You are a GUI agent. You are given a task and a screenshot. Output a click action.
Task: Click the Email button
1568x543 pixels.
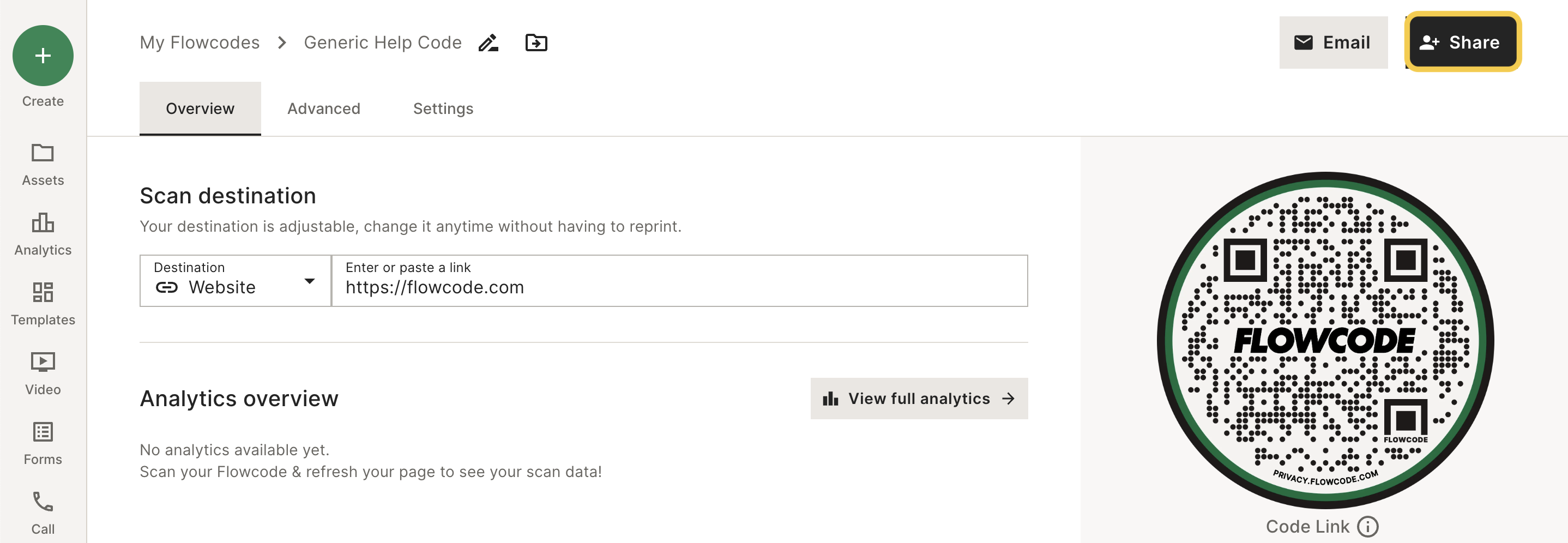[1333, 43]
